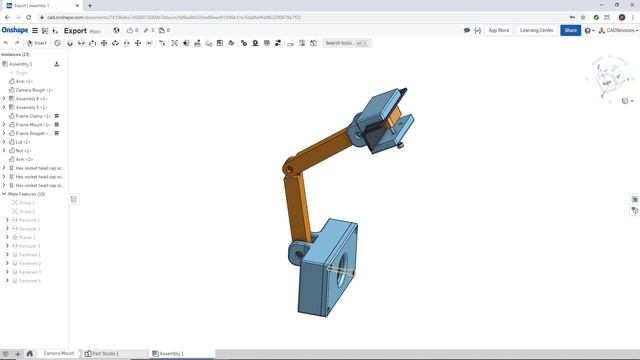Click the App Store button

pyautogui.click(x=499, y=30)
